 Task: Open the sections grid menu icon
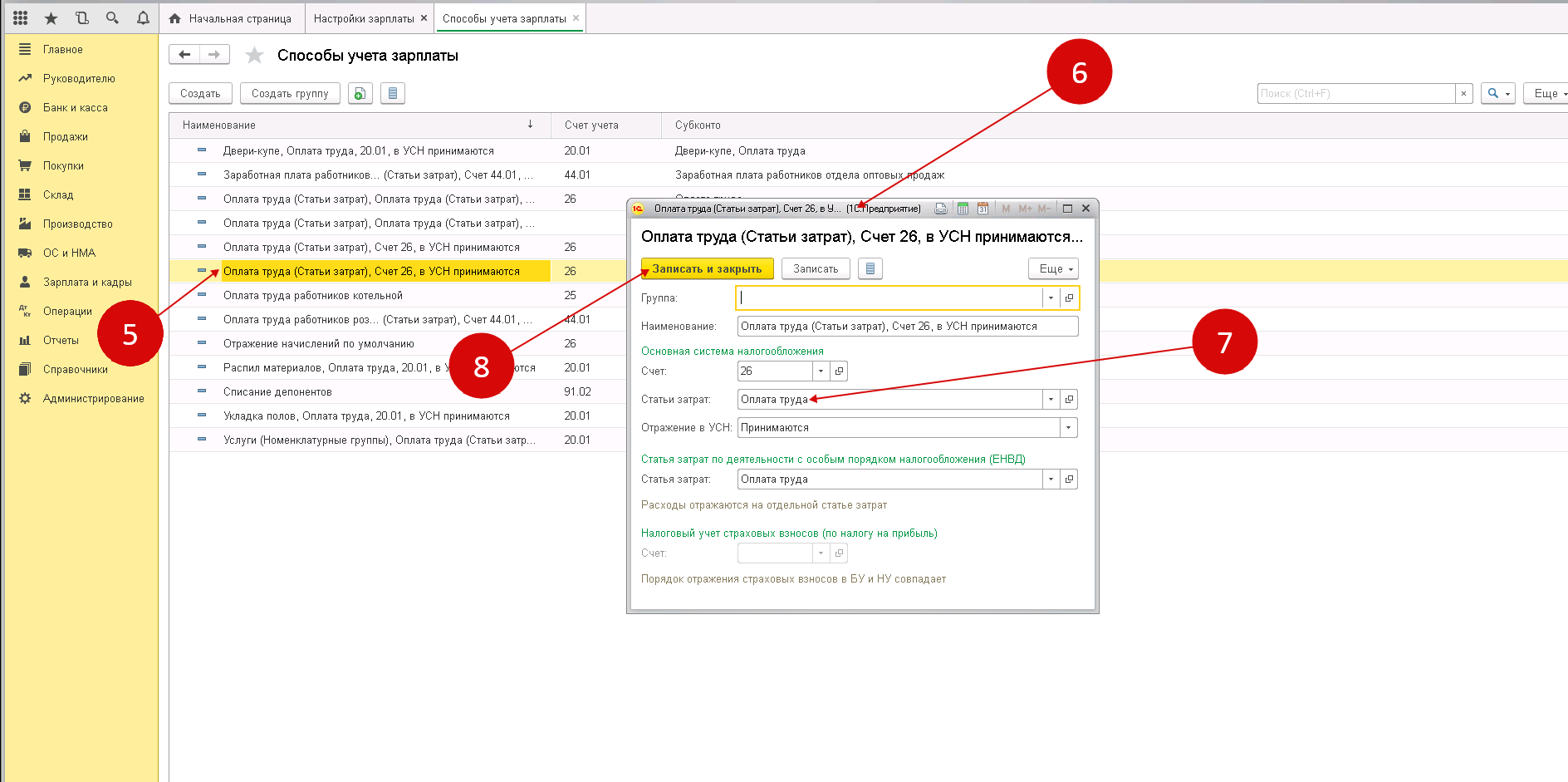point(21,17)
